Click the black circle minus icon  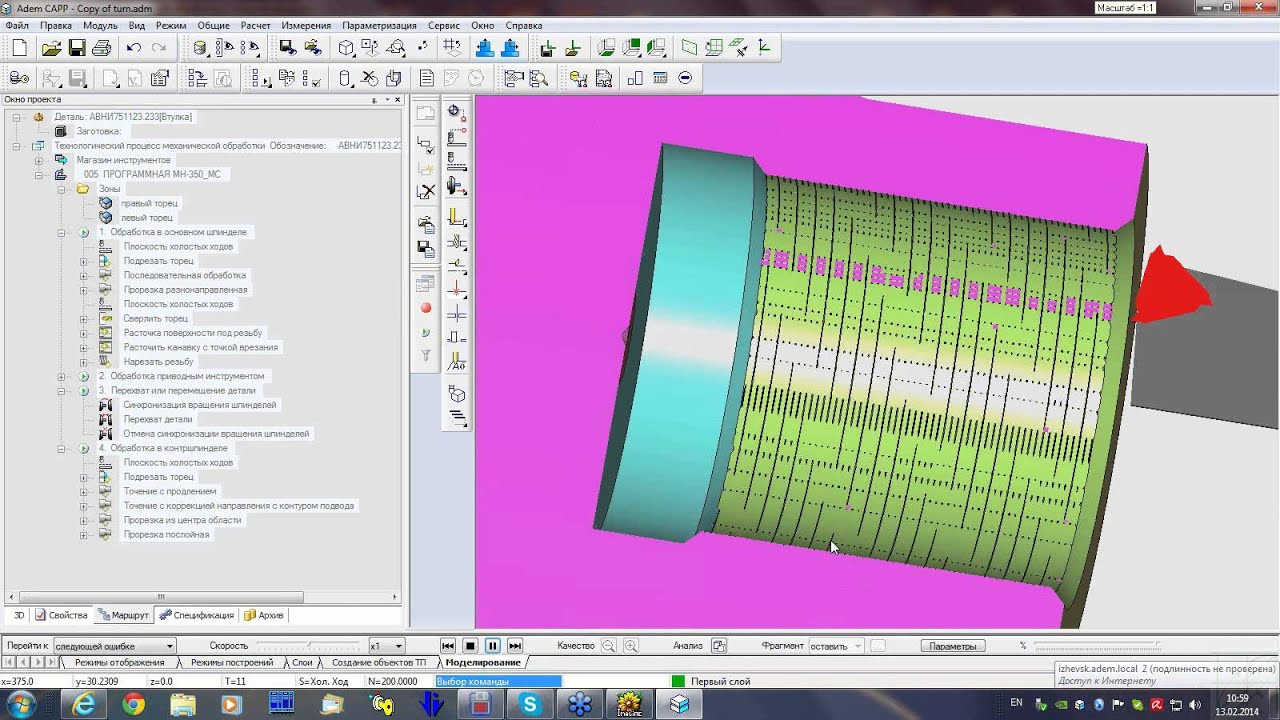click(x=685, y=78)
